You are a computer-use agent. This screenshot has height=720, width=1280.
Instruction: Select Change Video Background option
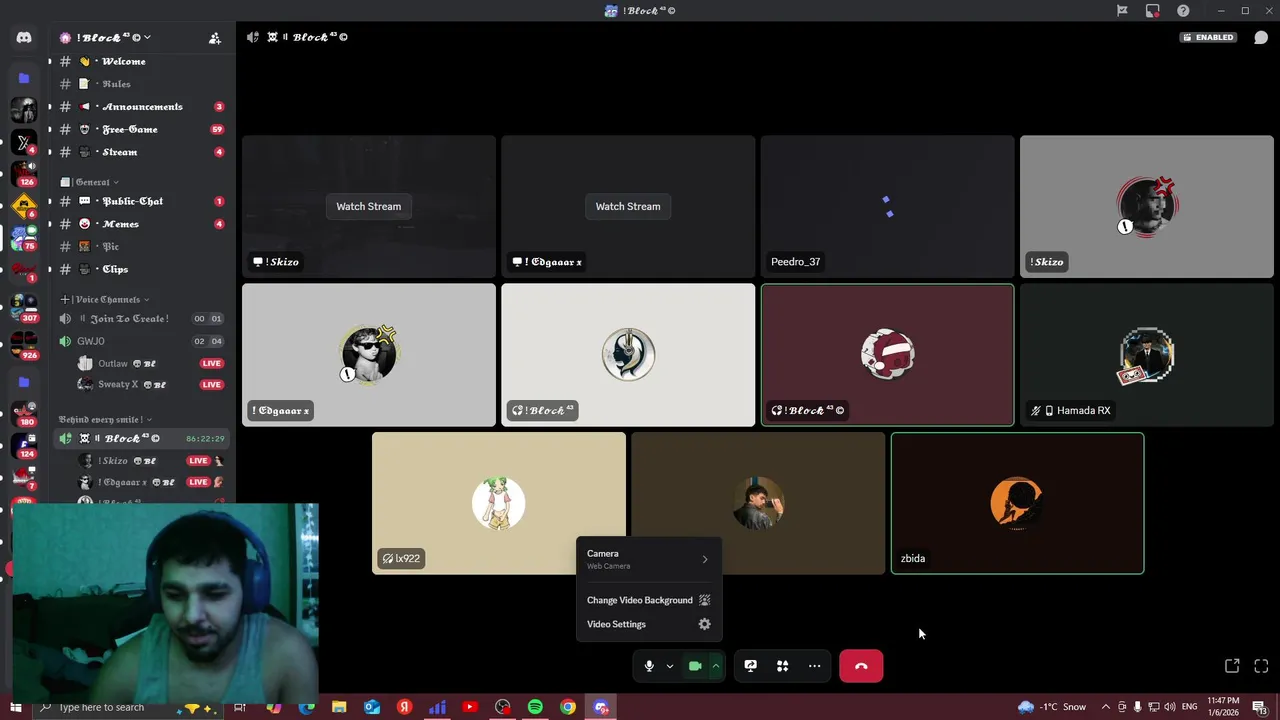tap(648, 600)
